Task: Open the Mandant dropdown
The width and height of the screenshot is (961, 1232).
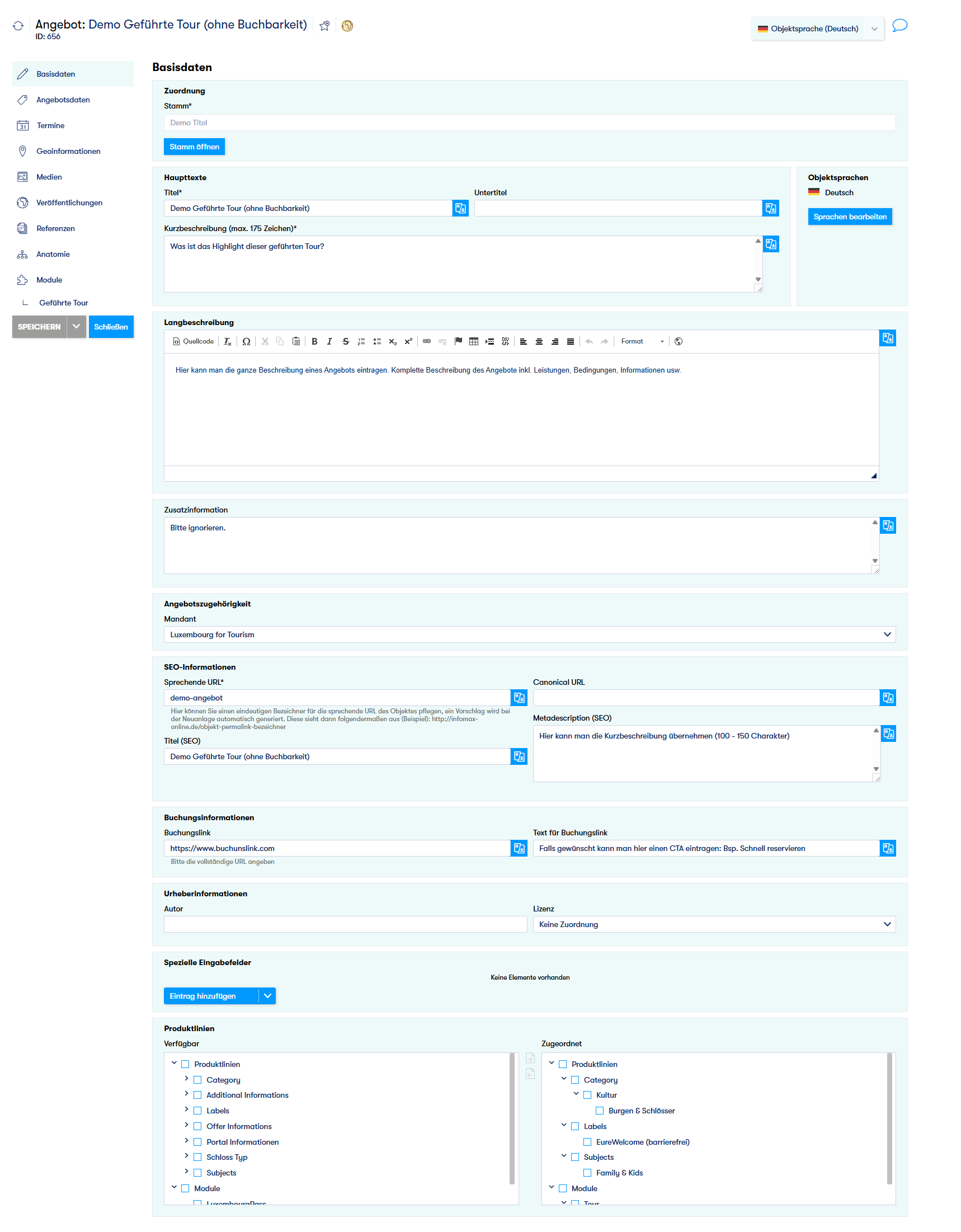Action: coord(530,634)
